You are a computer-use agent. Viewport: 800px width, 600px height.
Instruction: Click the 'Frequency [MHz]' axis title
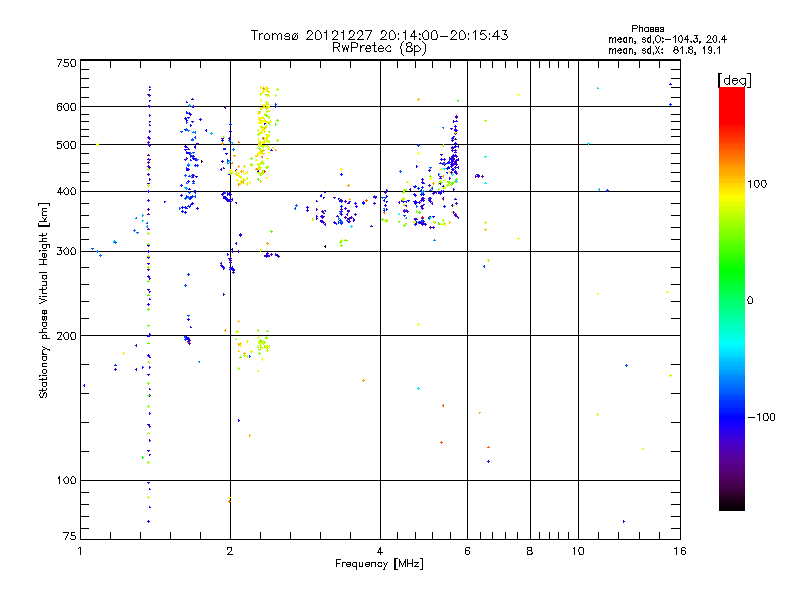click(x=379, y=564)
